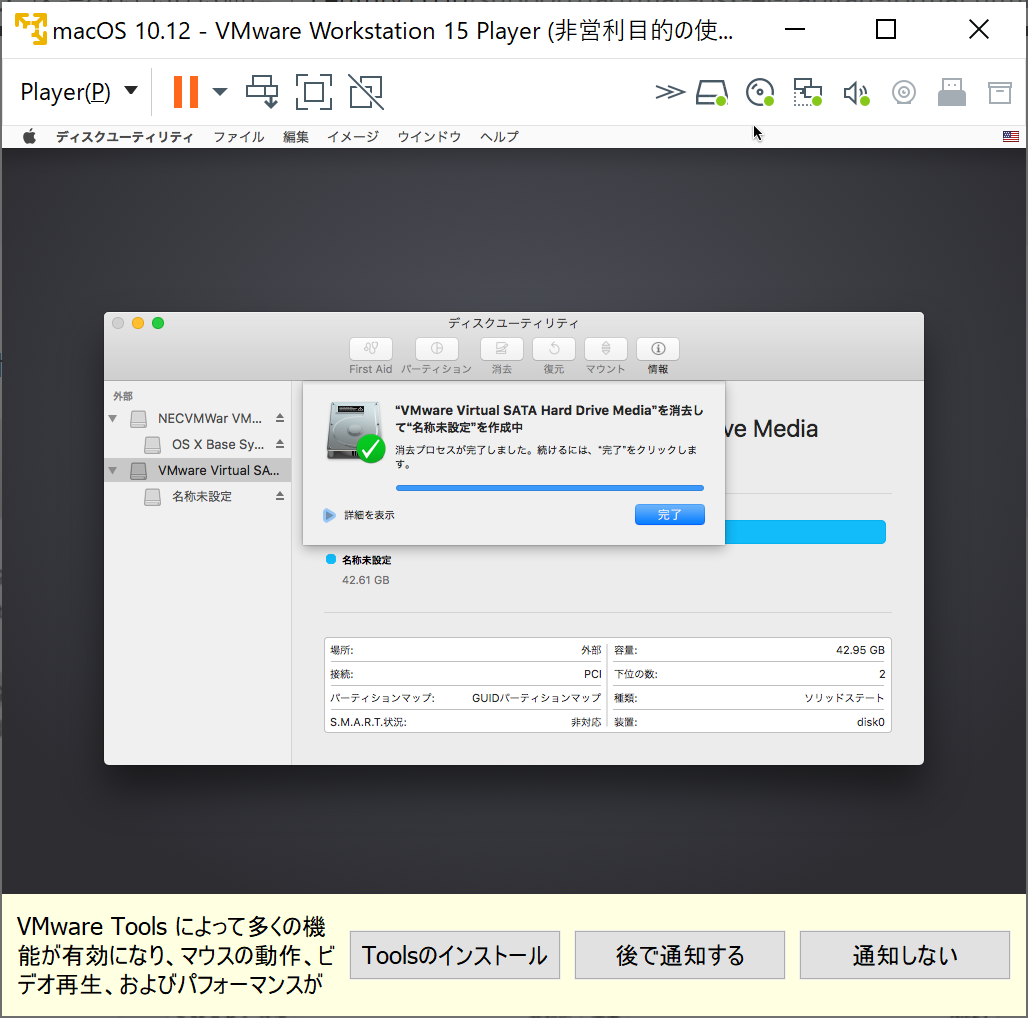
Task: Open the イメージ menu
Action: [x=353, y=136]
